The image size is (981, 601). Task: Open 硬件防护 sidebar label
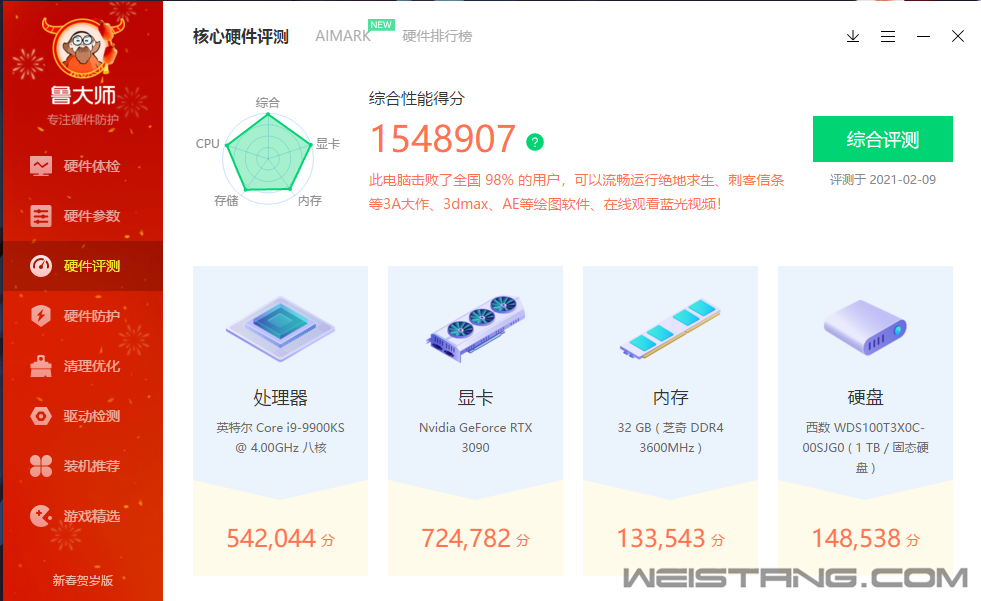[91, 316]
